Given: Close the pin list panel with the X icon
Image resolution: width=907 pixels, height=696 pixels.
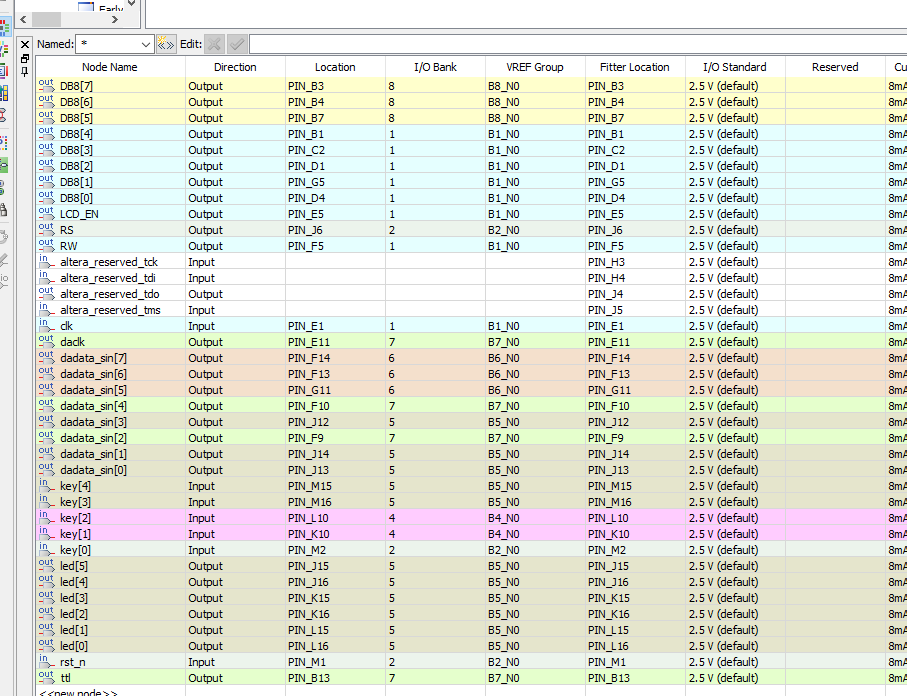Looking at the screenshot, I should click(25, 45).
